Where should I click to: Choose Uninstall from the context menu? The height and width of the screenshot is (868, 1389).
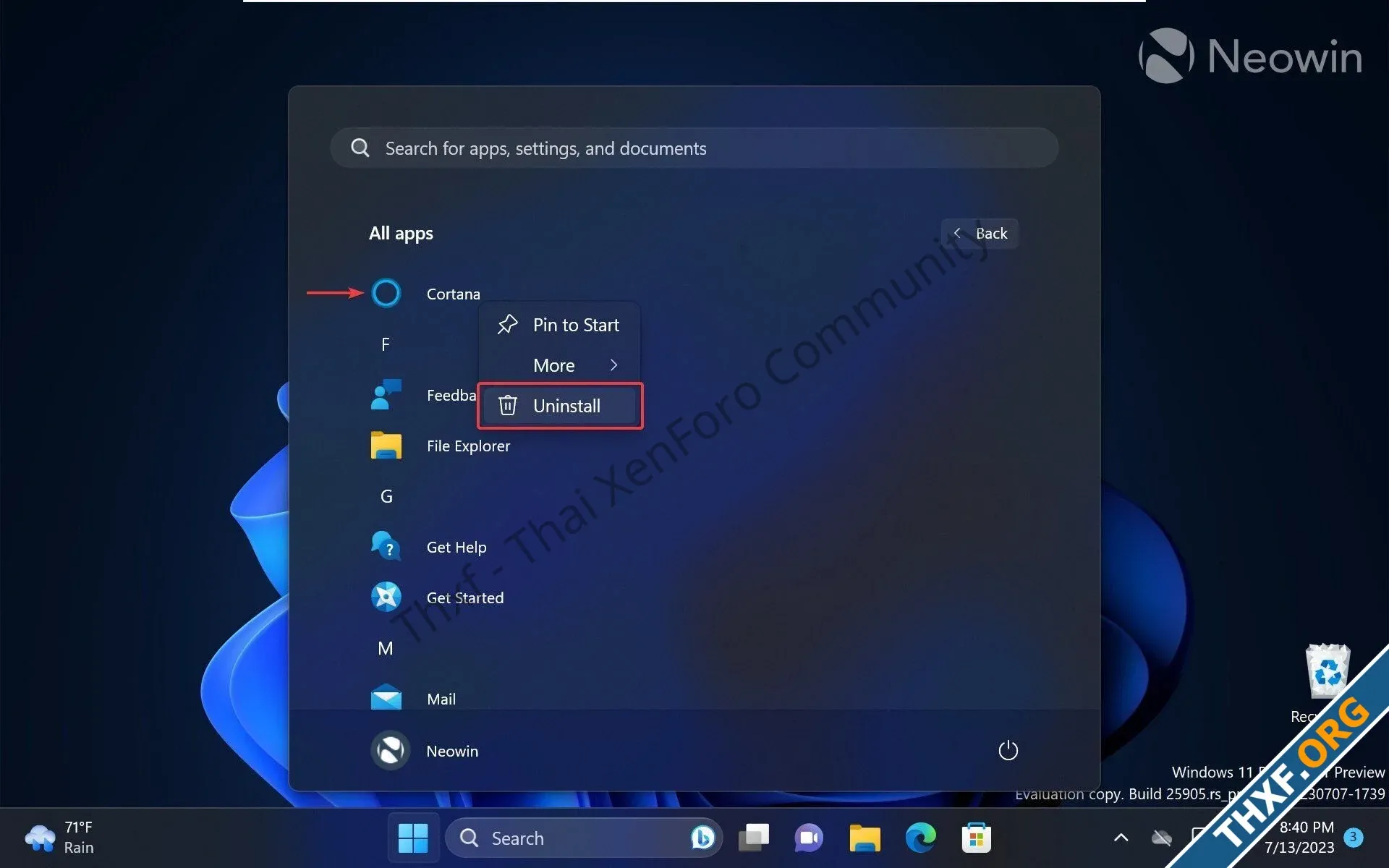point(560,406)
